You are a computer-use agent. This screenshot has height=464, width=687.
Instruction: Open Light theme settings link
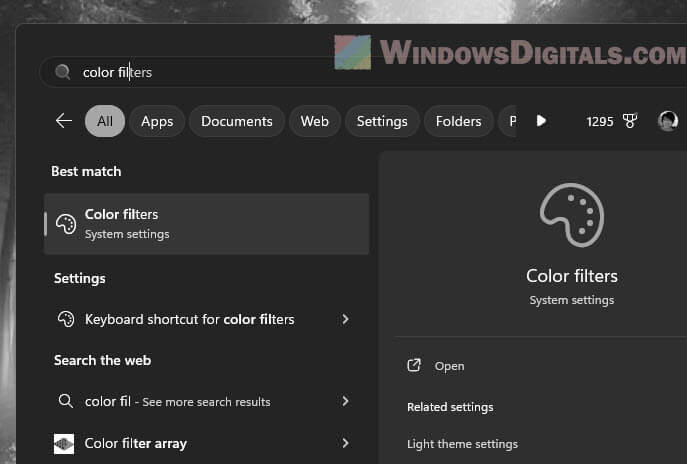click(x=462, y=444)
